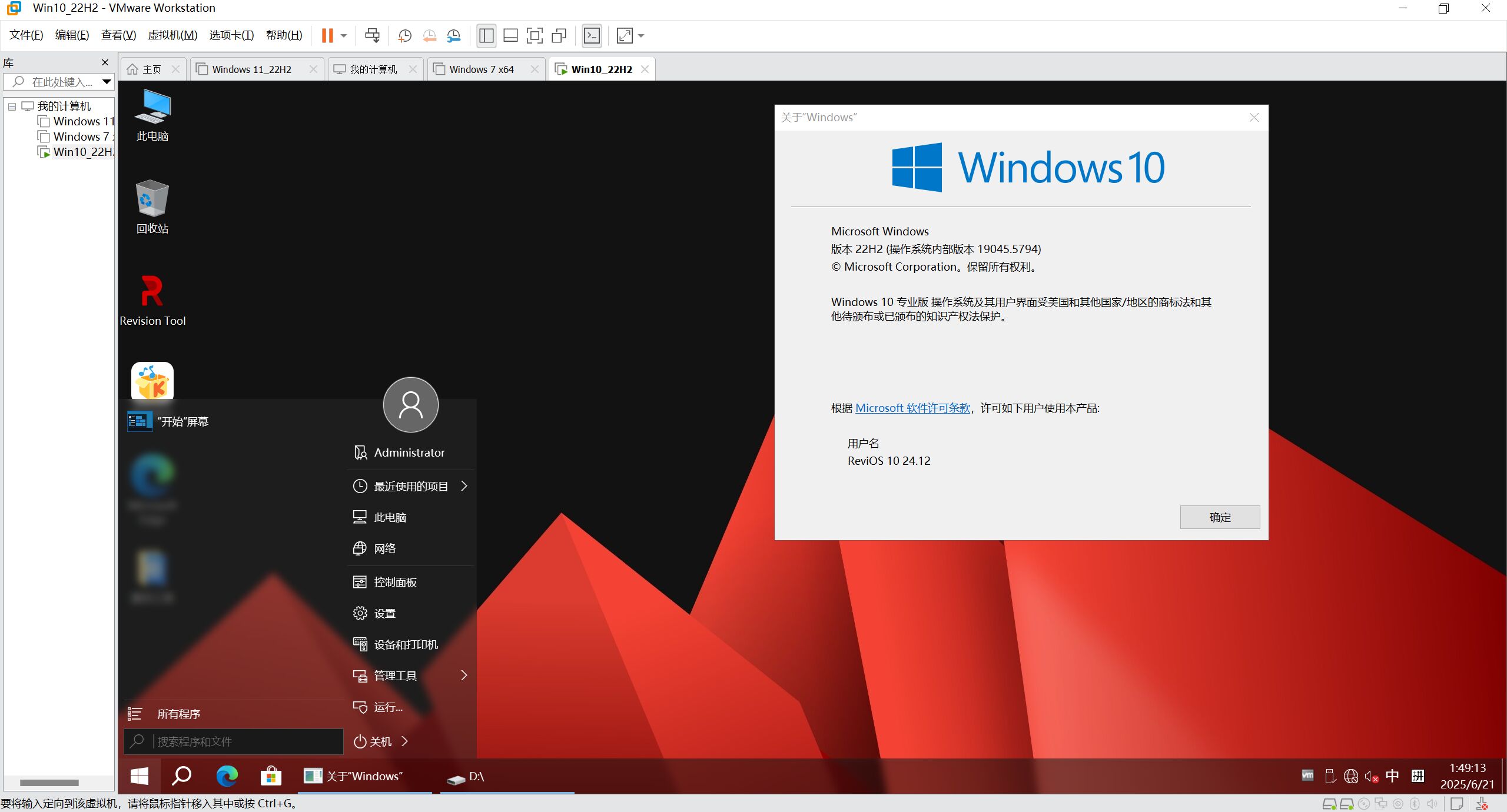Click the library search field
Image resolution: width=1507 pixels, height=812 pixels.
[x=59, y=82]
